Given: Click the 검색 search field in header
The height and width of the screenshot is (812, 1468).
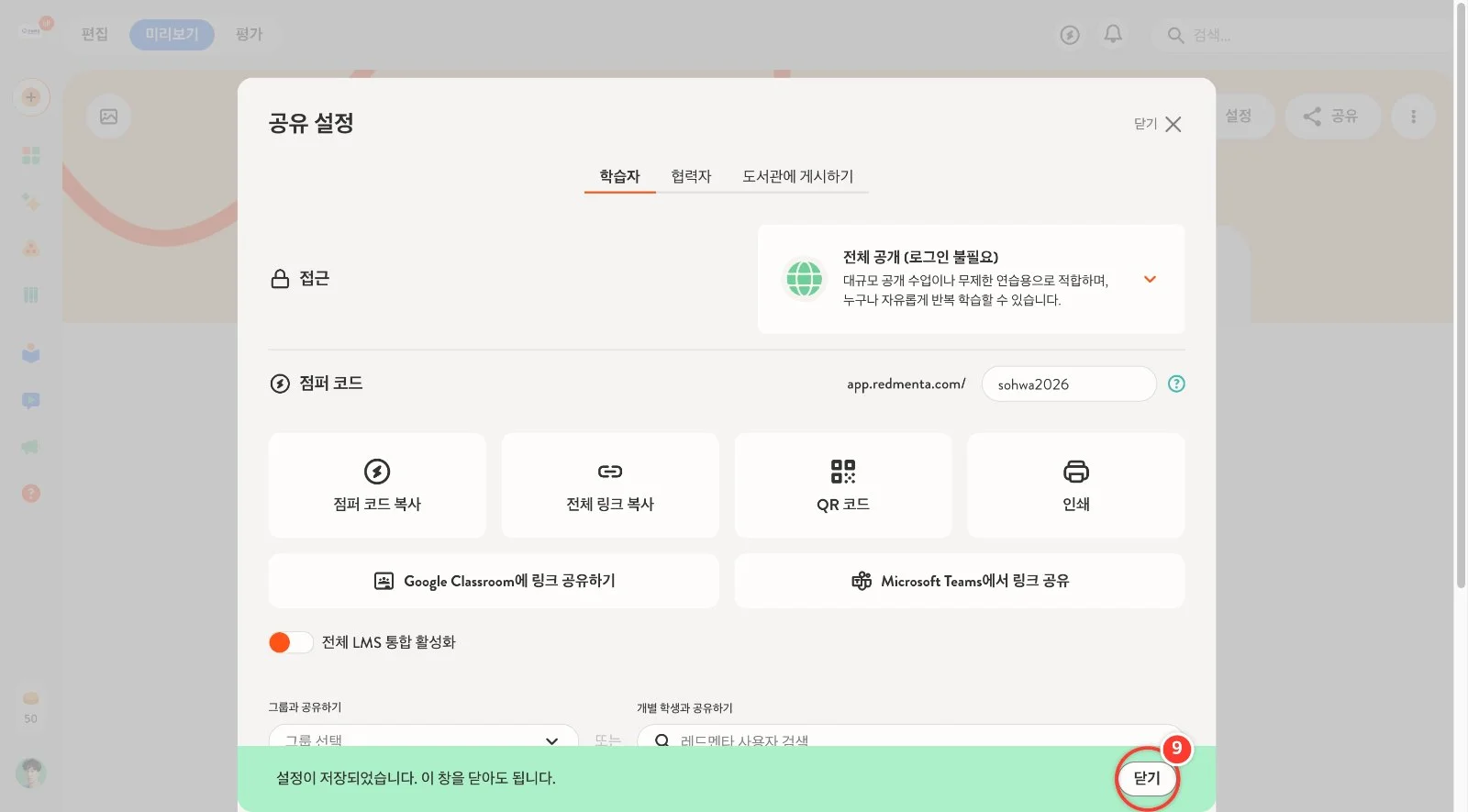Looking at the screenshot, I should [x=1303, y=35].
